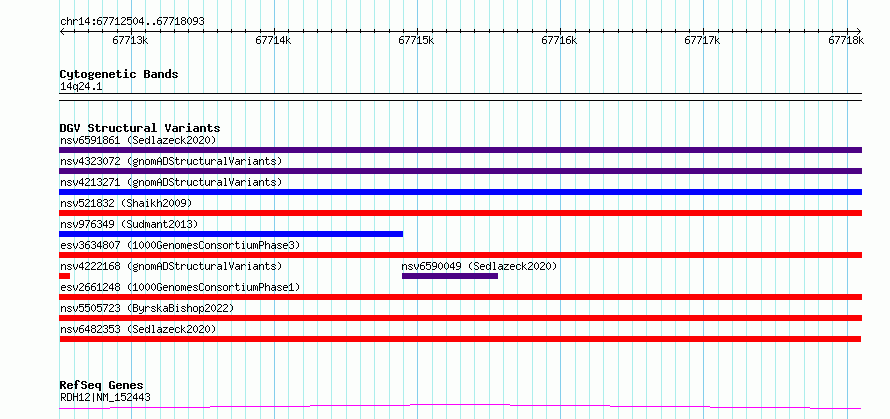Click the red bar for esv3634807
This screenshot has height=419, width=890.
(x=460, y=255)
